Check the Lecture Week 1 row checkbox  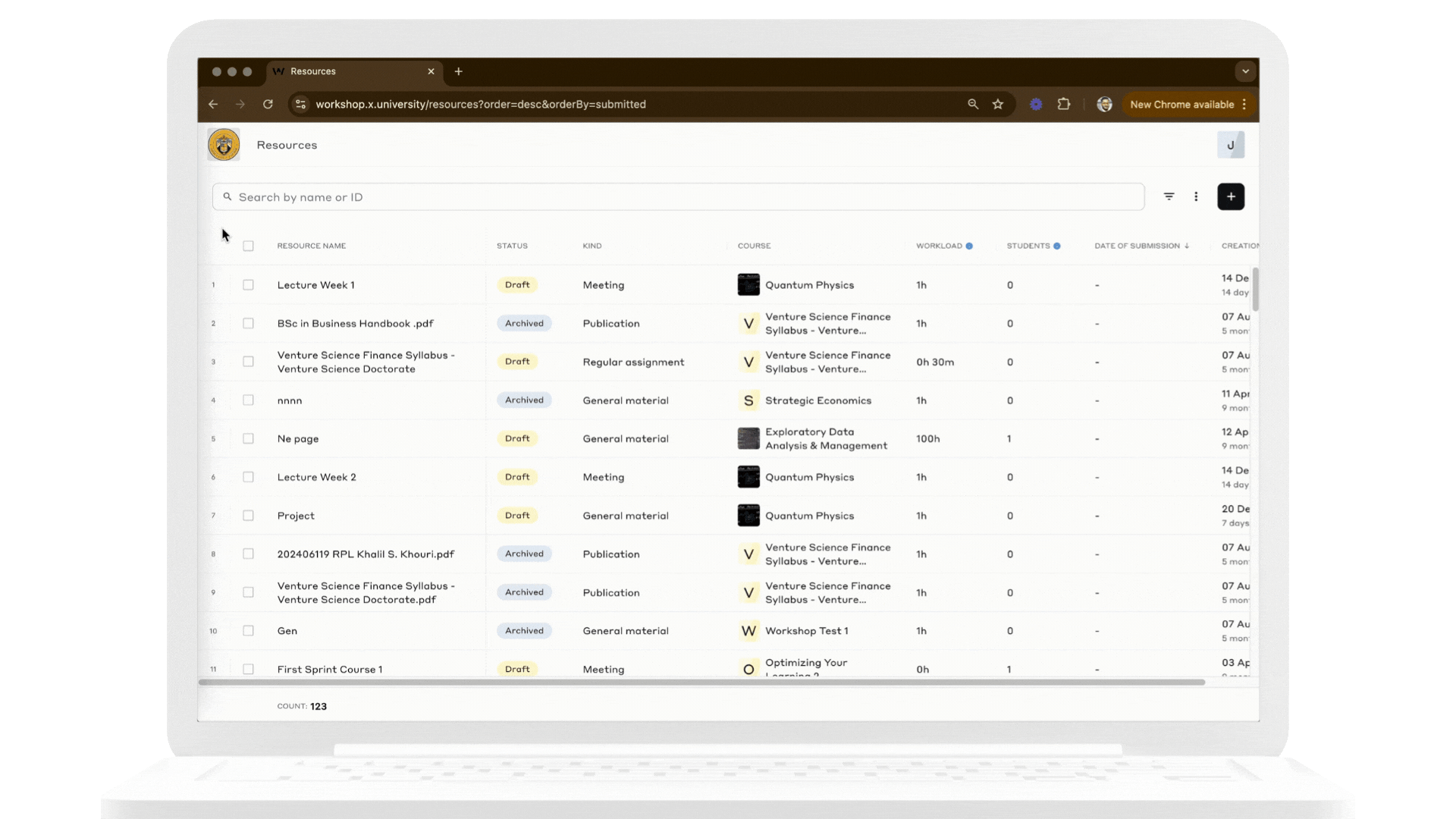[248, 284]
